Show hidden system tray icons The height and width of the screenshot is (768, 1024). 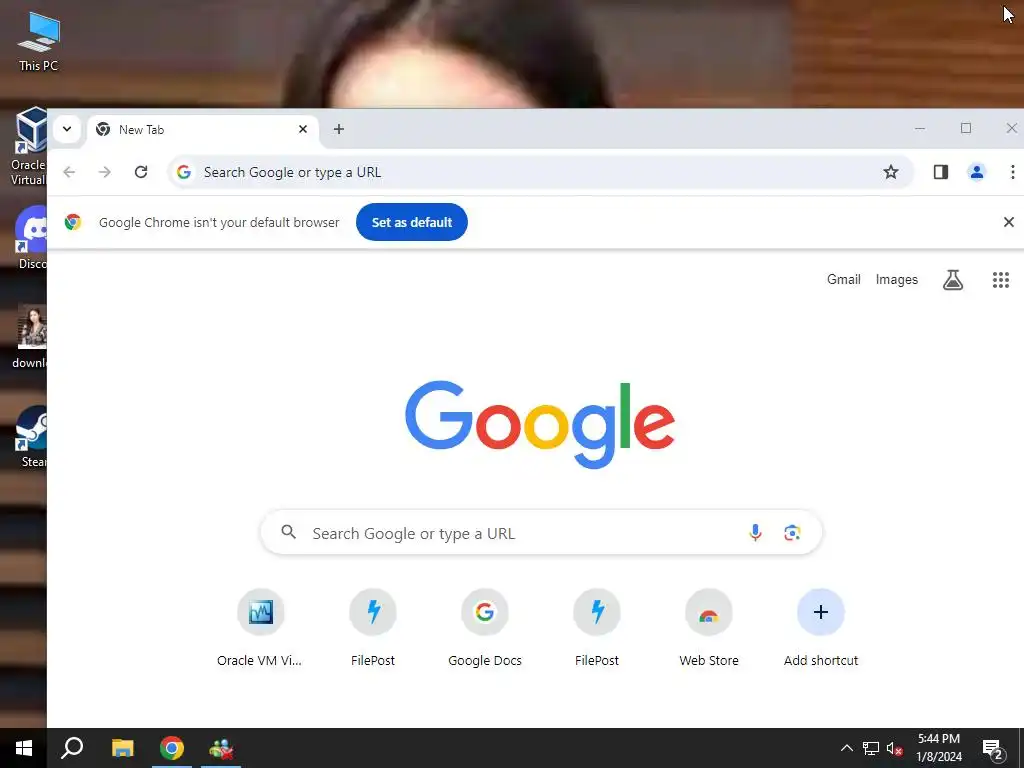tap(846, 748)
